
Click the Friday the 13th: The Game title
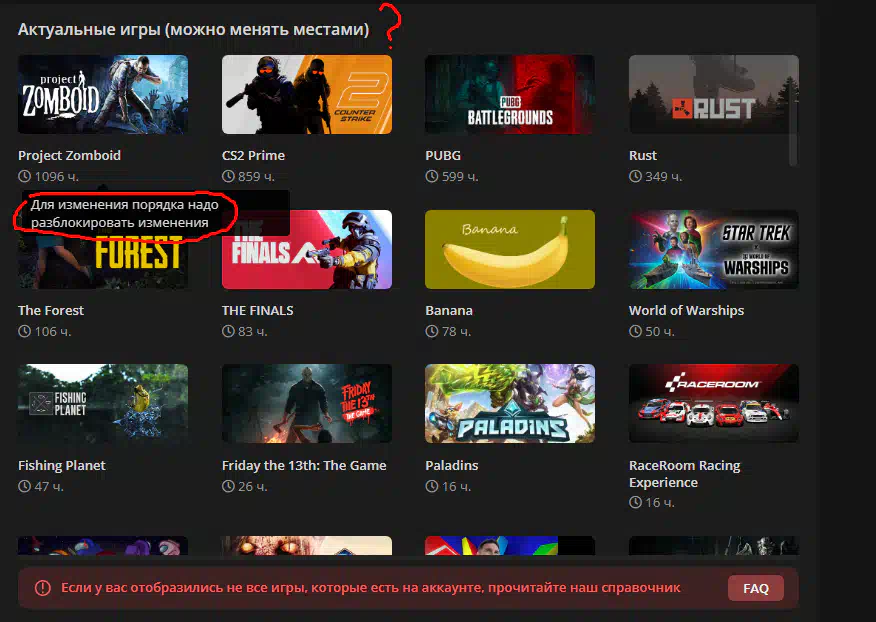click(x=304, y=466)
